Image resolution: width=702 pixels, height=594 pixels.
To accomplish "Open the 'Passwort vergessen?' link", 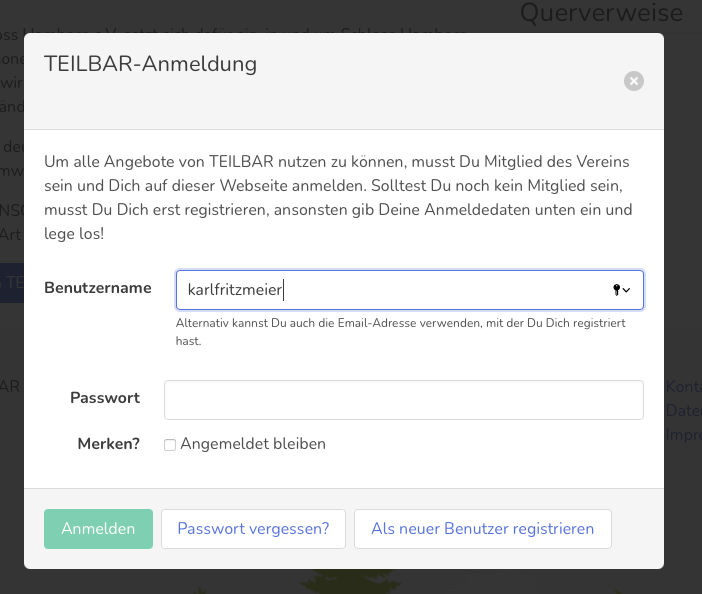I will tap(253, 529).
